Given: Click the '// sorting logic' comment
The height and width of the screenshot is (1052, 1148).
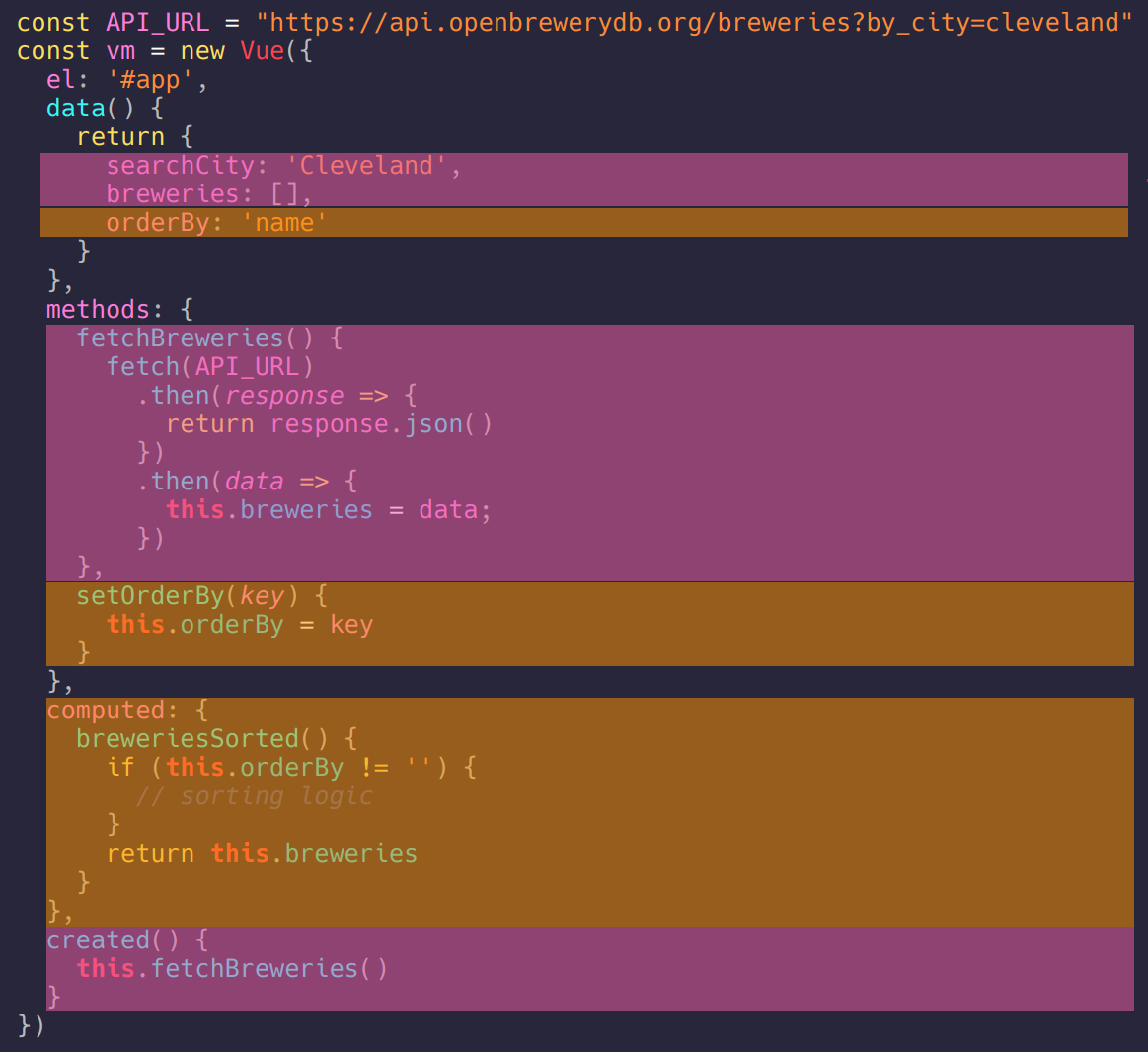Looking at the screenshot, I should tap(254, 796).
